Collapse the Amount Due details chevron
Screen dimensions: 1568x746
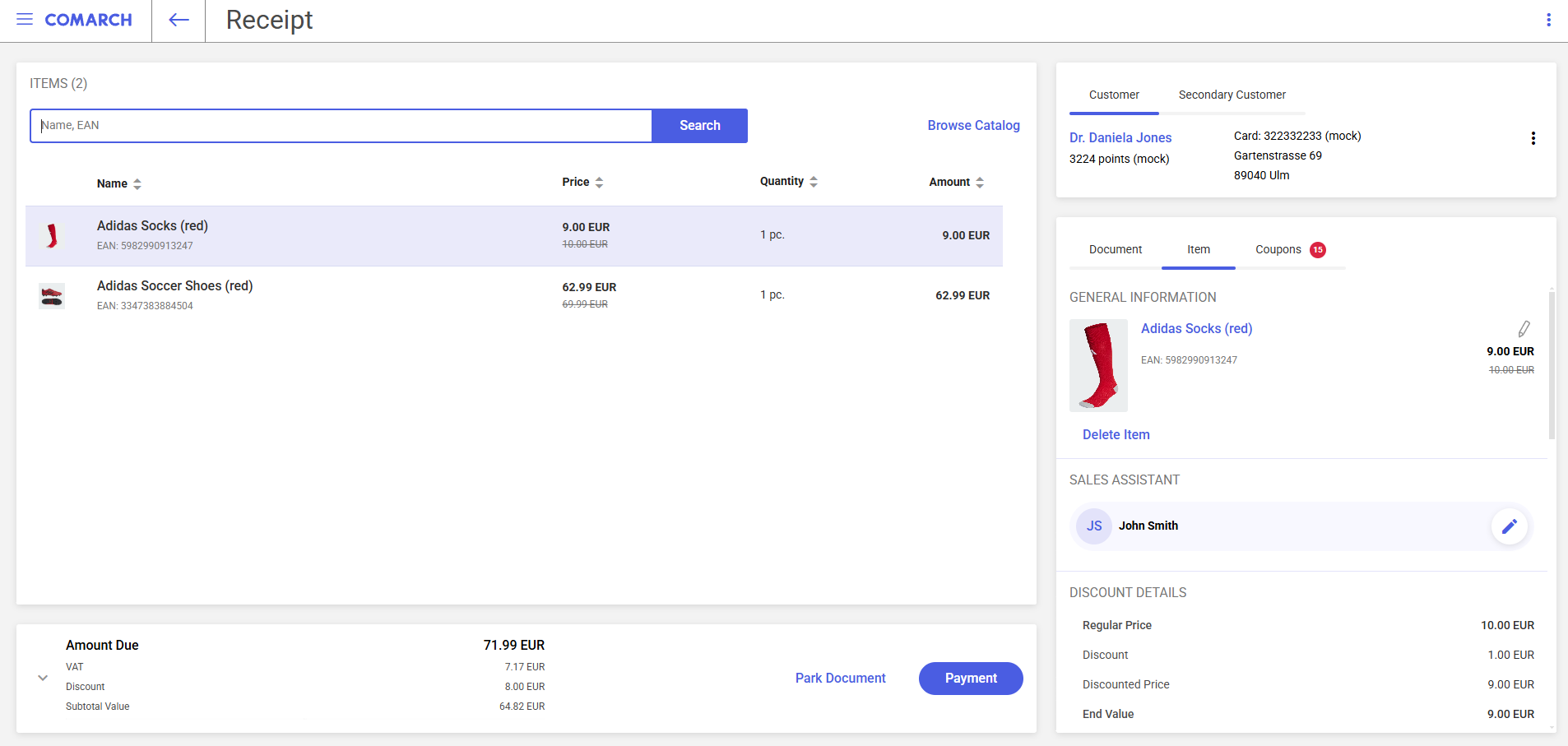[x=43, y=678]
